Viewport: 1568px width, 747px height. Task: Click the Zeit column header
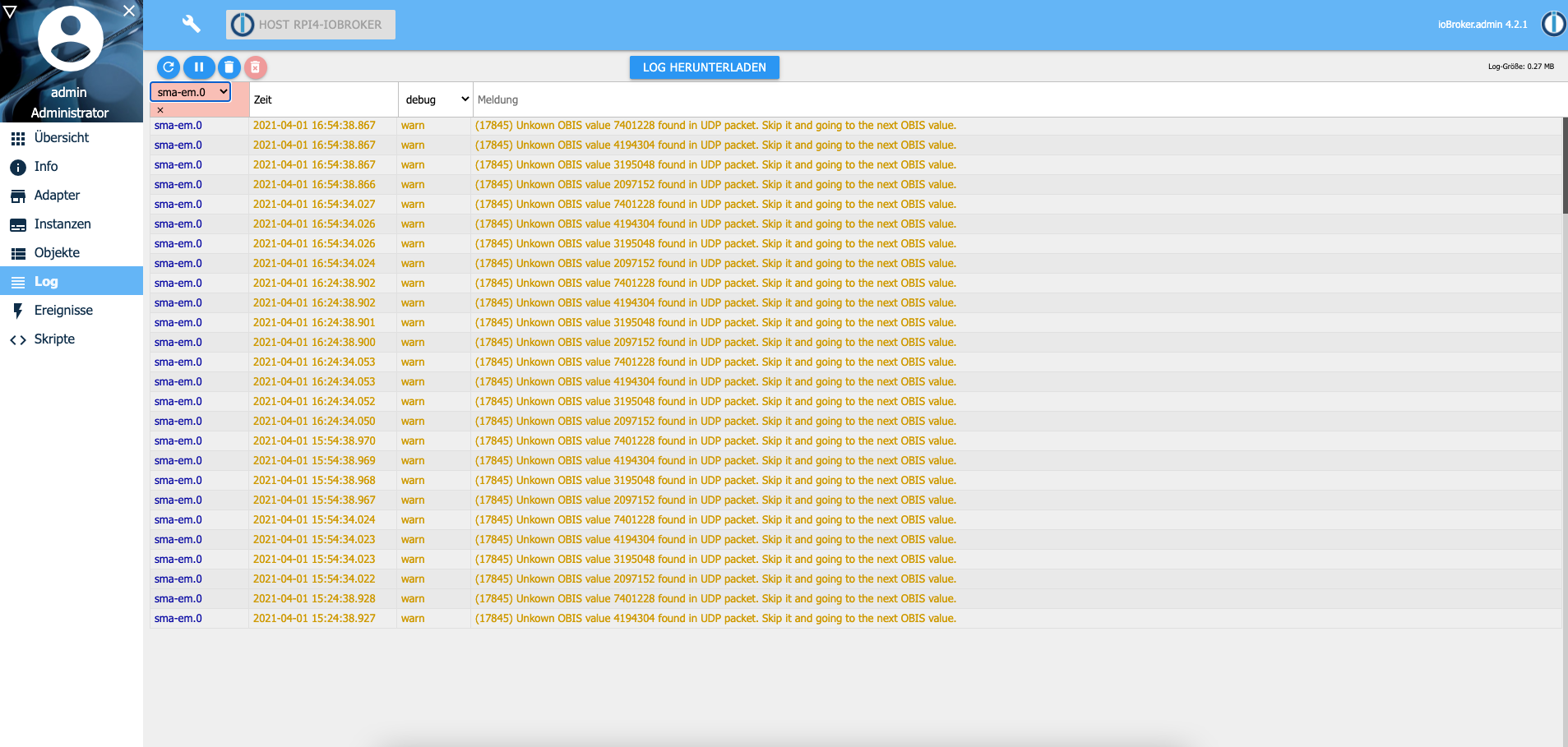263,99
